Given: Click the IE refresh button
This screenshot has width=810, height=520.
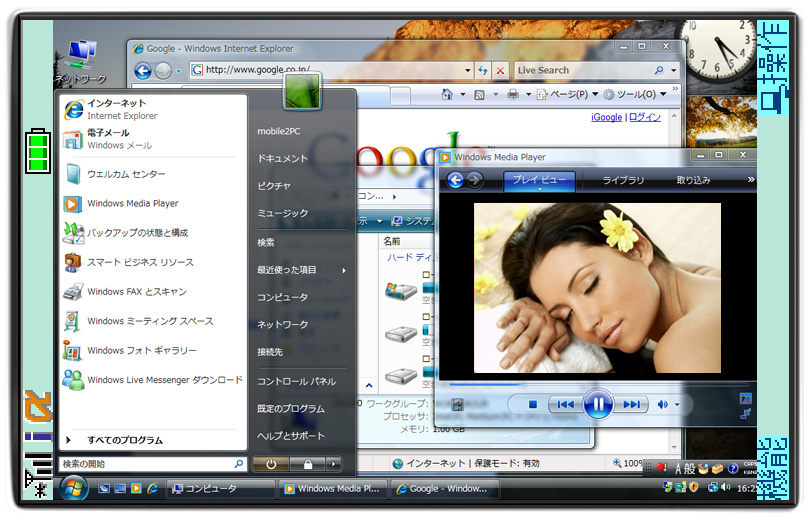Looking at the screenshot, I should pyautogui.click(x=483, y=70).
